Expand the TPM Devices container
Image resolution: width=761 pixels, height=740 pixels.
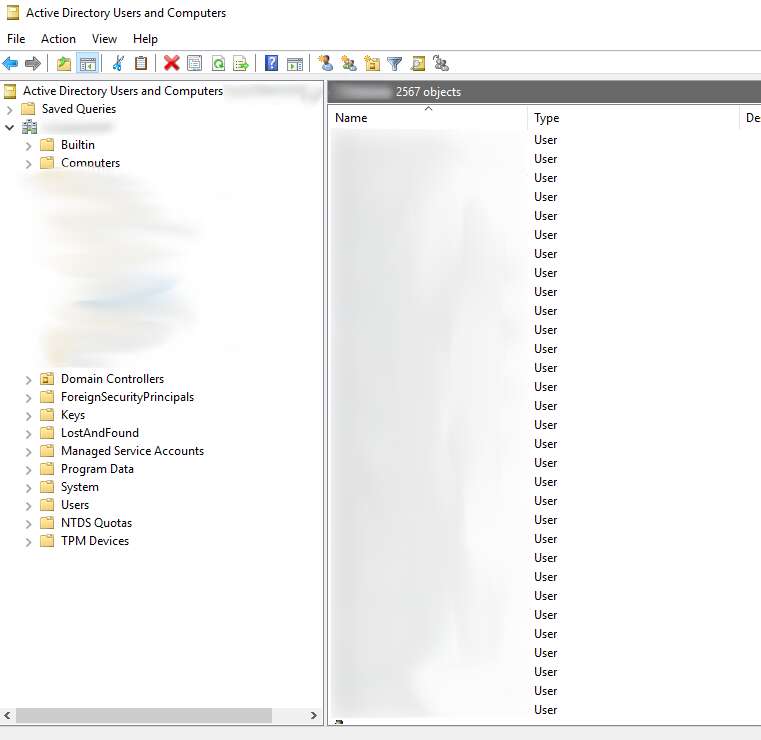(28, 542)
